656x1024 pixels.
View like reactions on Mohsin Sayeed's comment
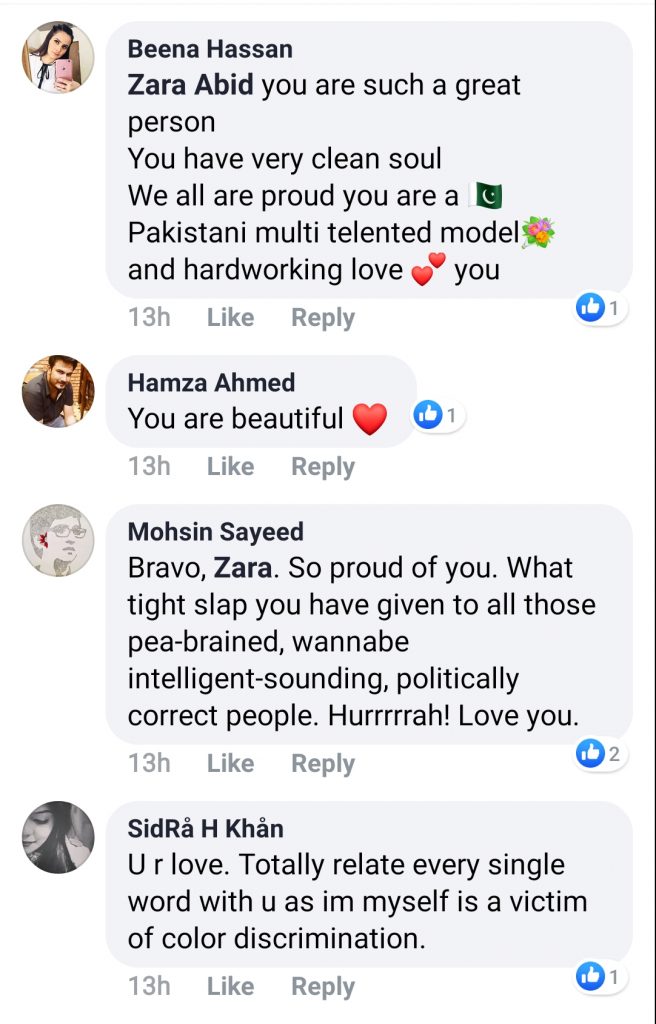601,755
